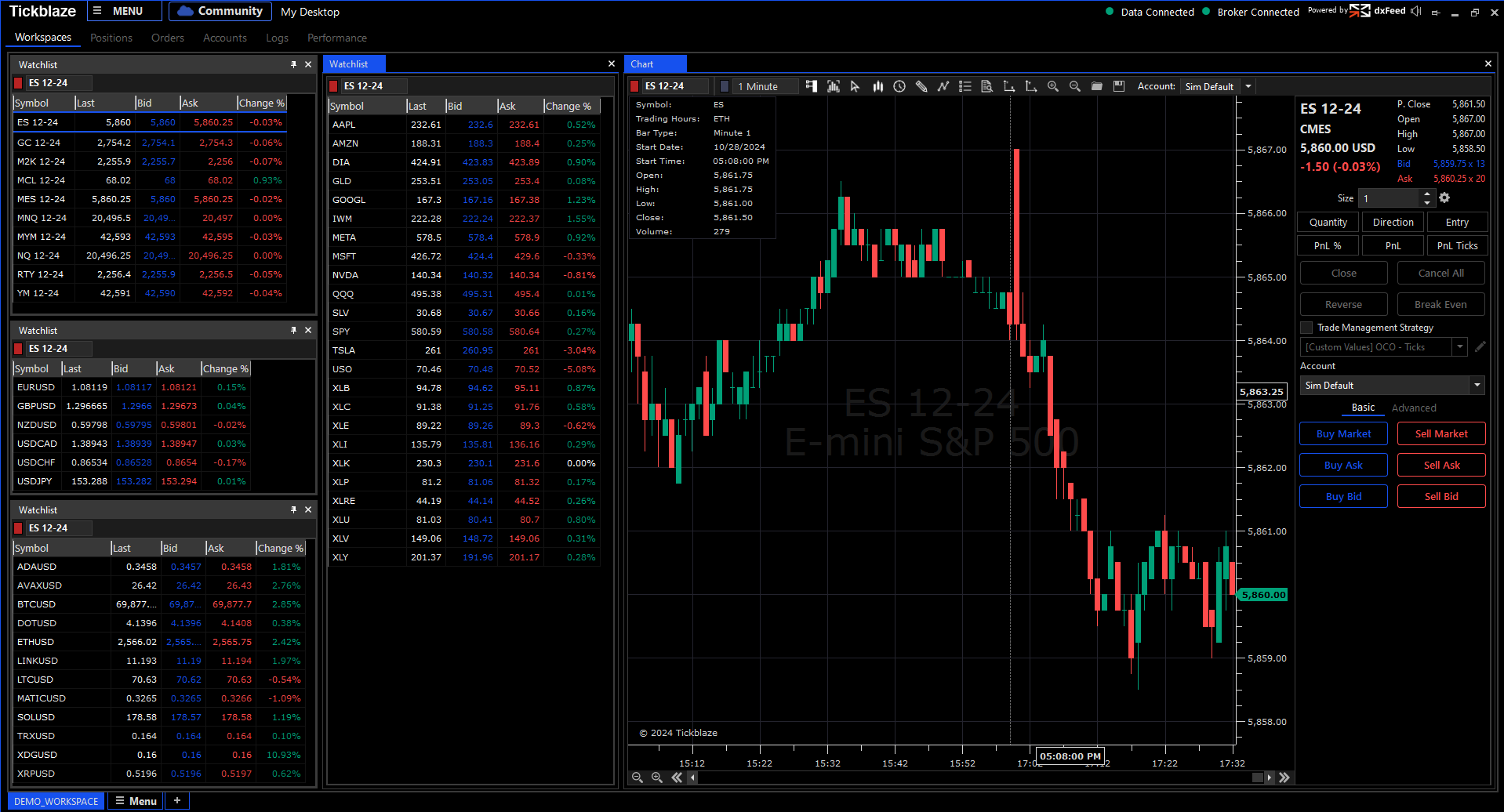Switch to the Orders tab
Image resolution: width=1504 pixels, height=812 pixels.
click(x=168, y=38)
